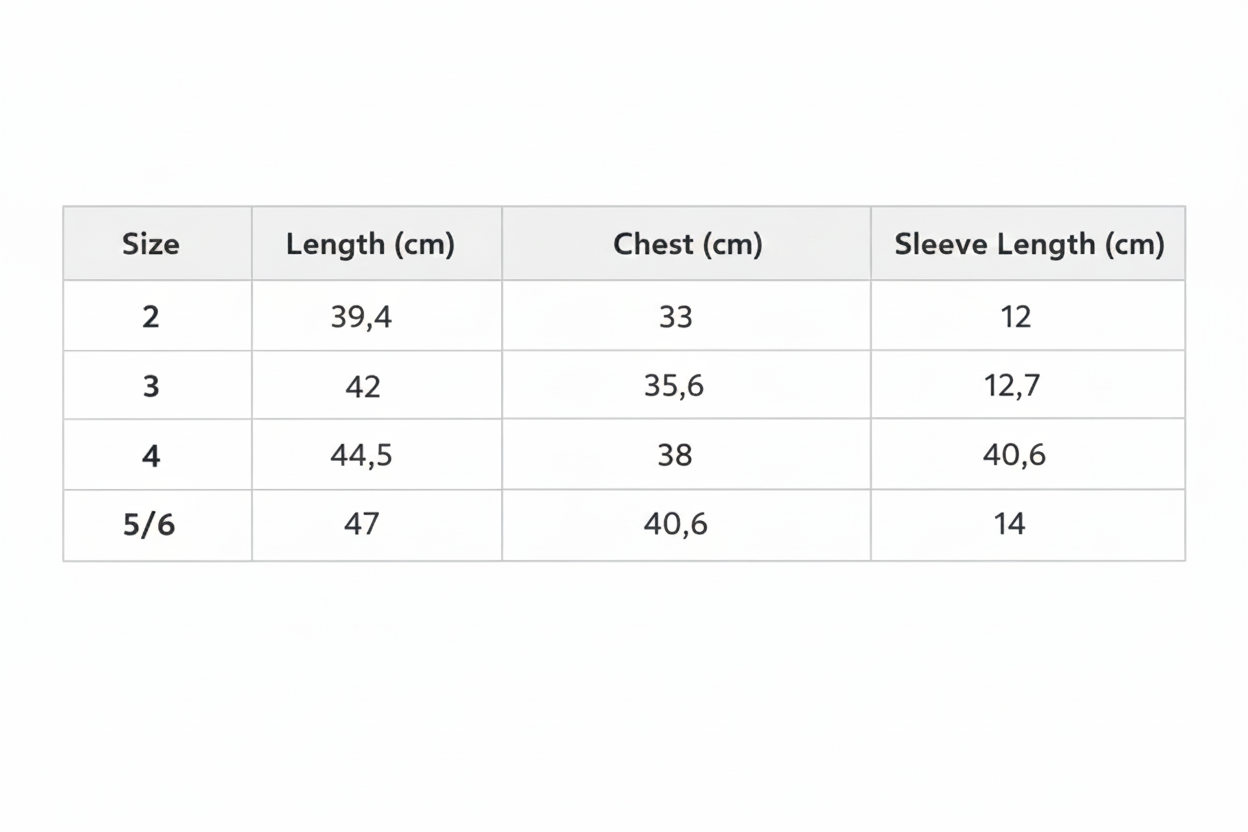
Task: Select the sleeve length cell for size 4
Action: (1014, 455)
